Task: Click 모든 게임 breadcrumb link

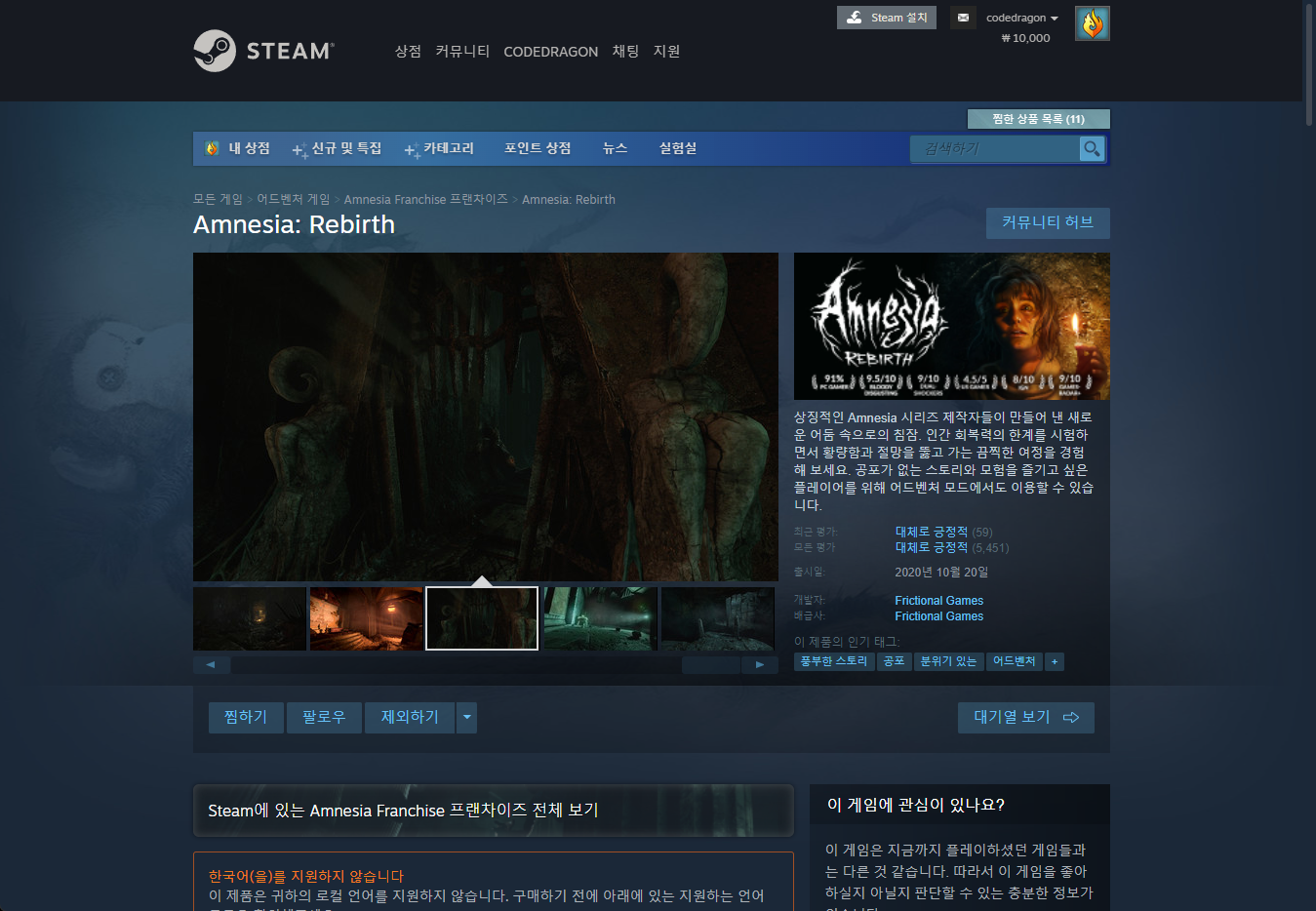Action: click(218, 199)
